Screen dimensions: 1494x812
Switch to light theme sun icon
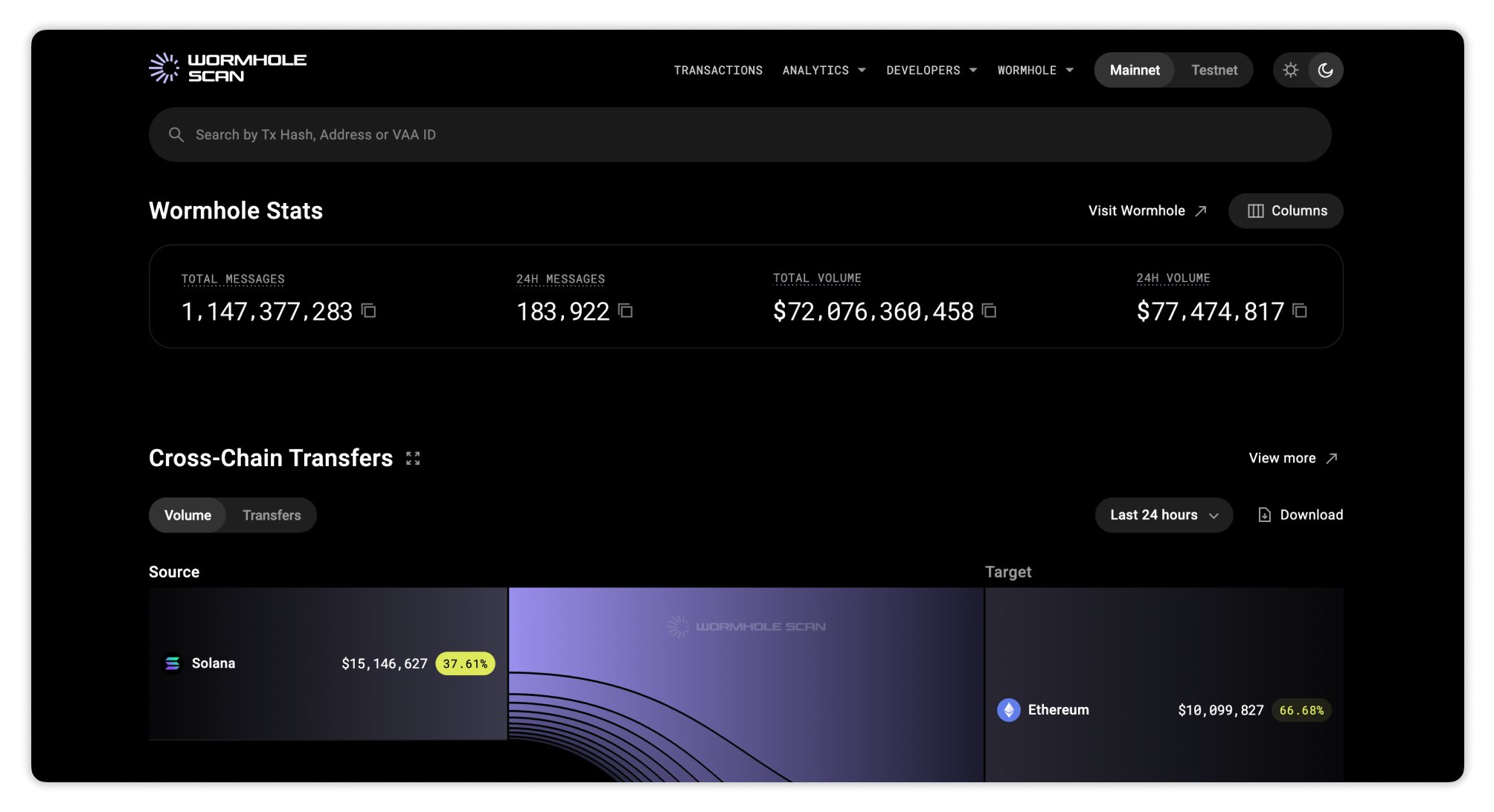pyautogui.click(x=1291, y=70)
